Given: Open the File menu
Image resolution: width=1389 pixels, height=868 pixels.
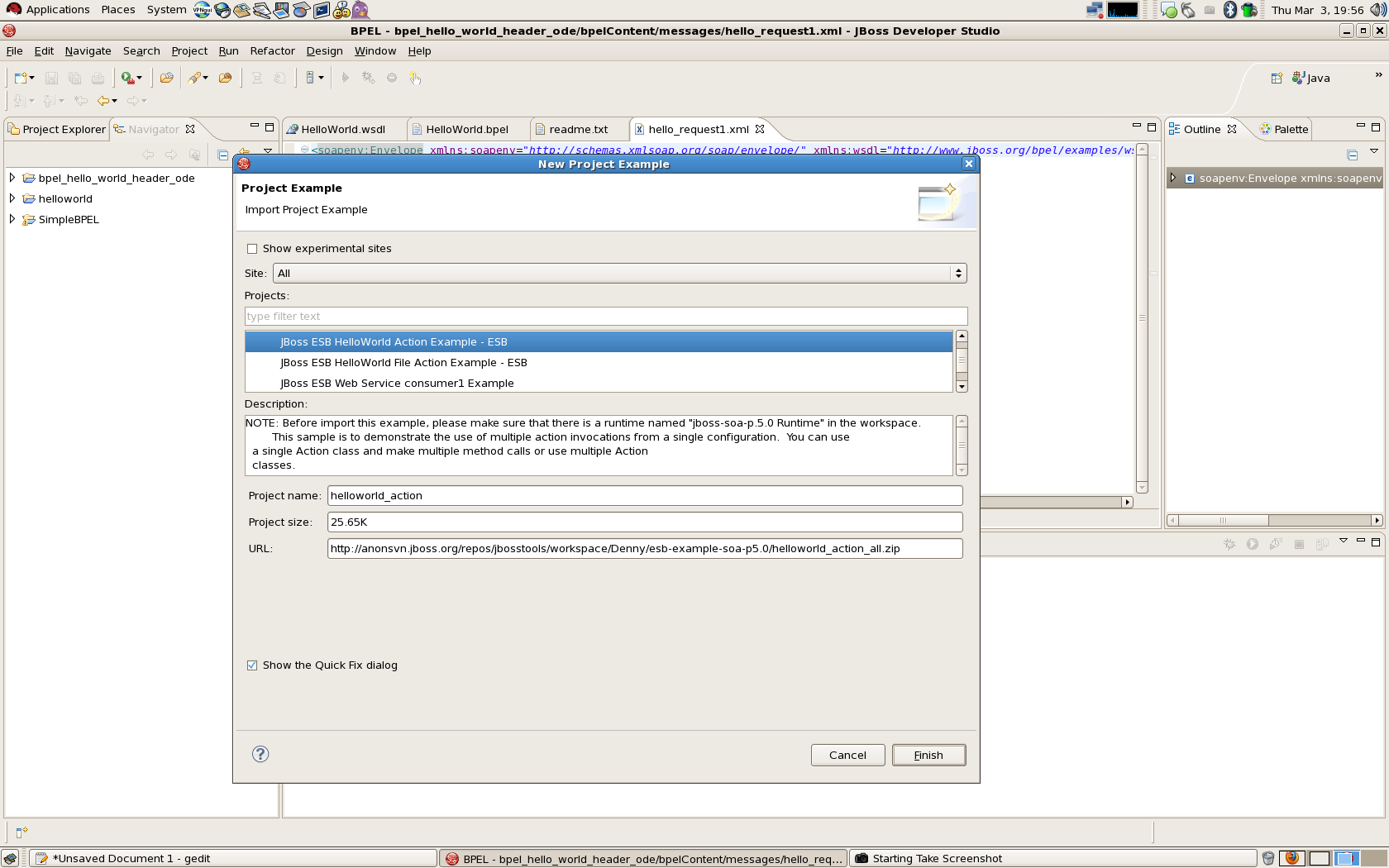Looking at the screenshot, I should [15, 51].
